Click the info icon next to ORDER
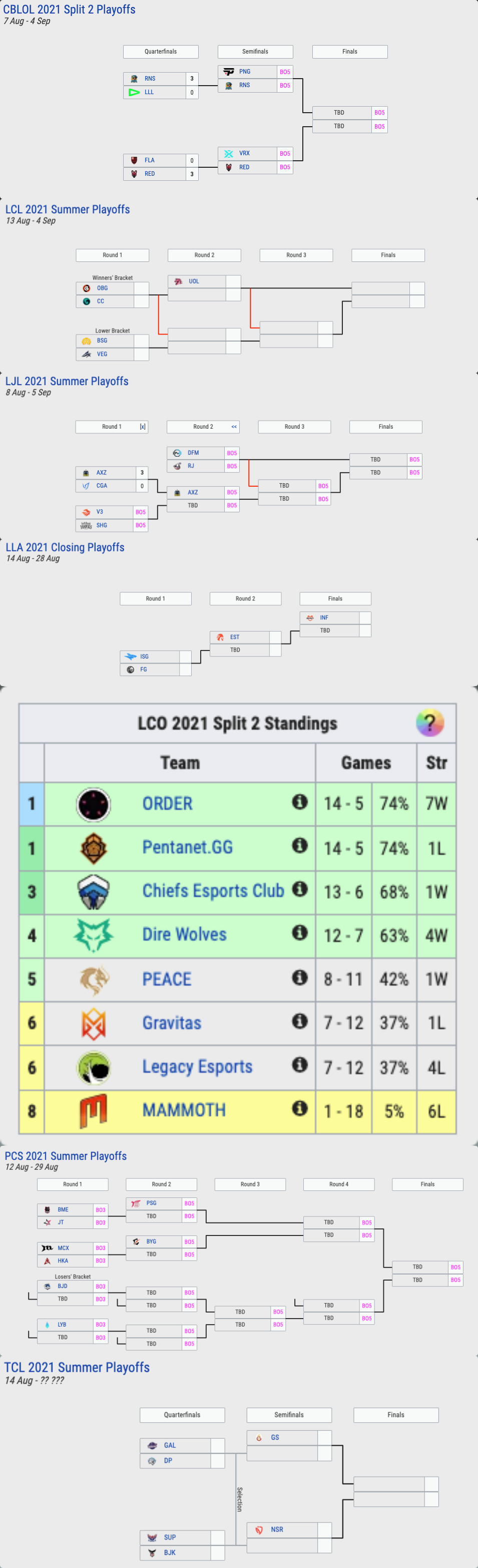Image resolution: width=478 pixels, height=1568 pixels. (x=299, y=802)
